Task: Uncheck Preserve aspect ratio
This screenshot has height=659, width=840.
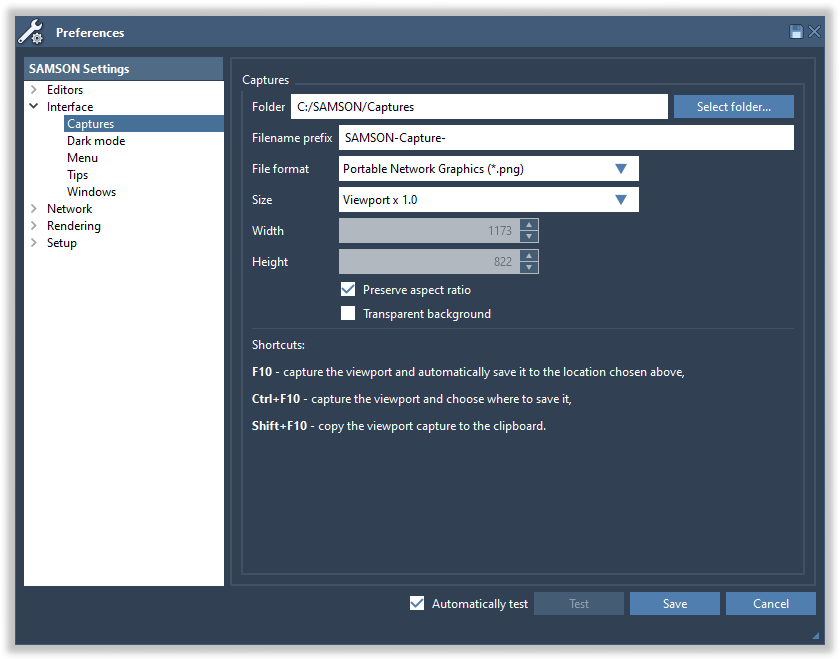Action: [x=348, y=290]
